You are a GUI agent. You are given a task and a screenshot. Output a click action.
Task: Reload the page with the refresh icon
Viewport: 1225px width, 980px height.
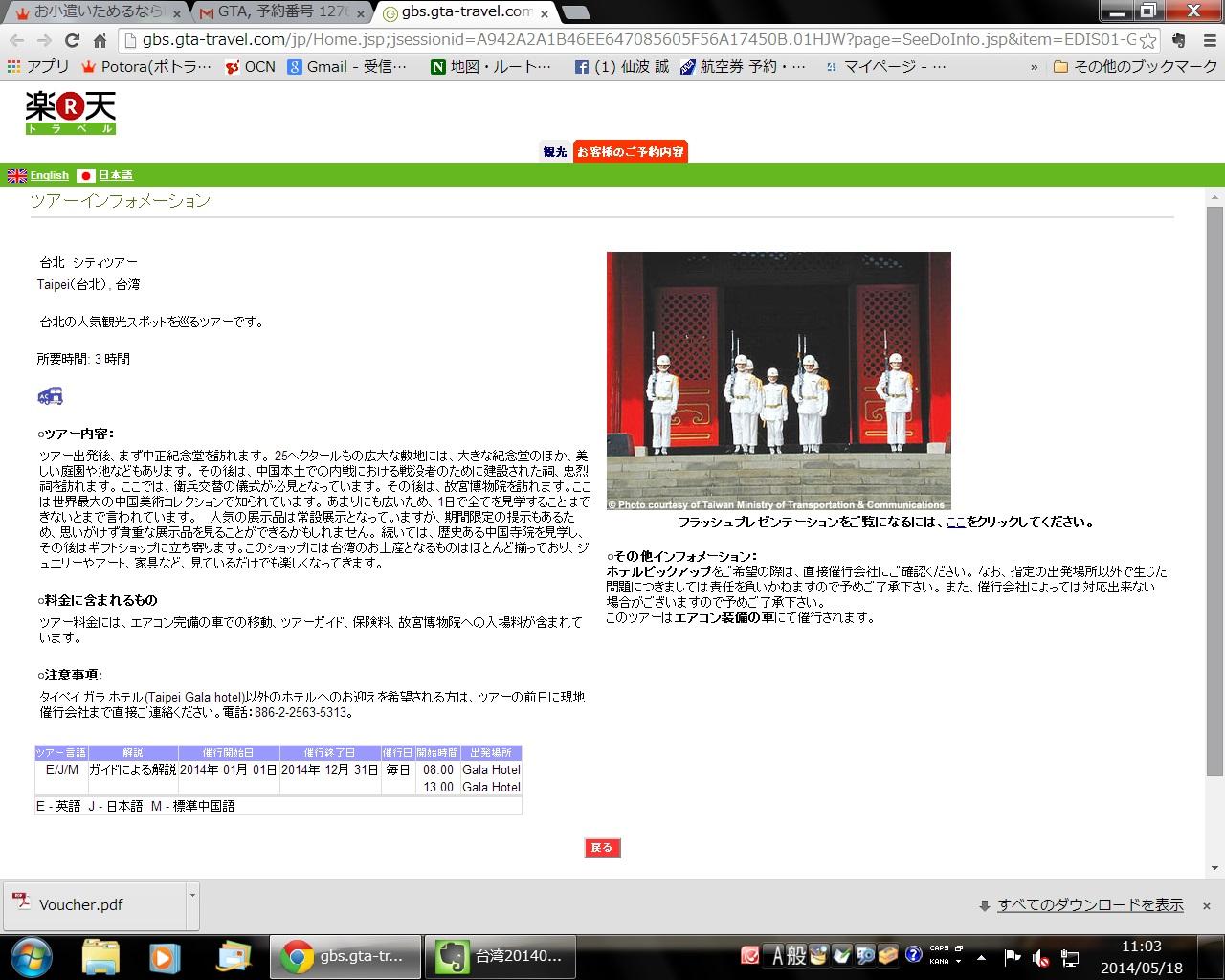[72, 41]
